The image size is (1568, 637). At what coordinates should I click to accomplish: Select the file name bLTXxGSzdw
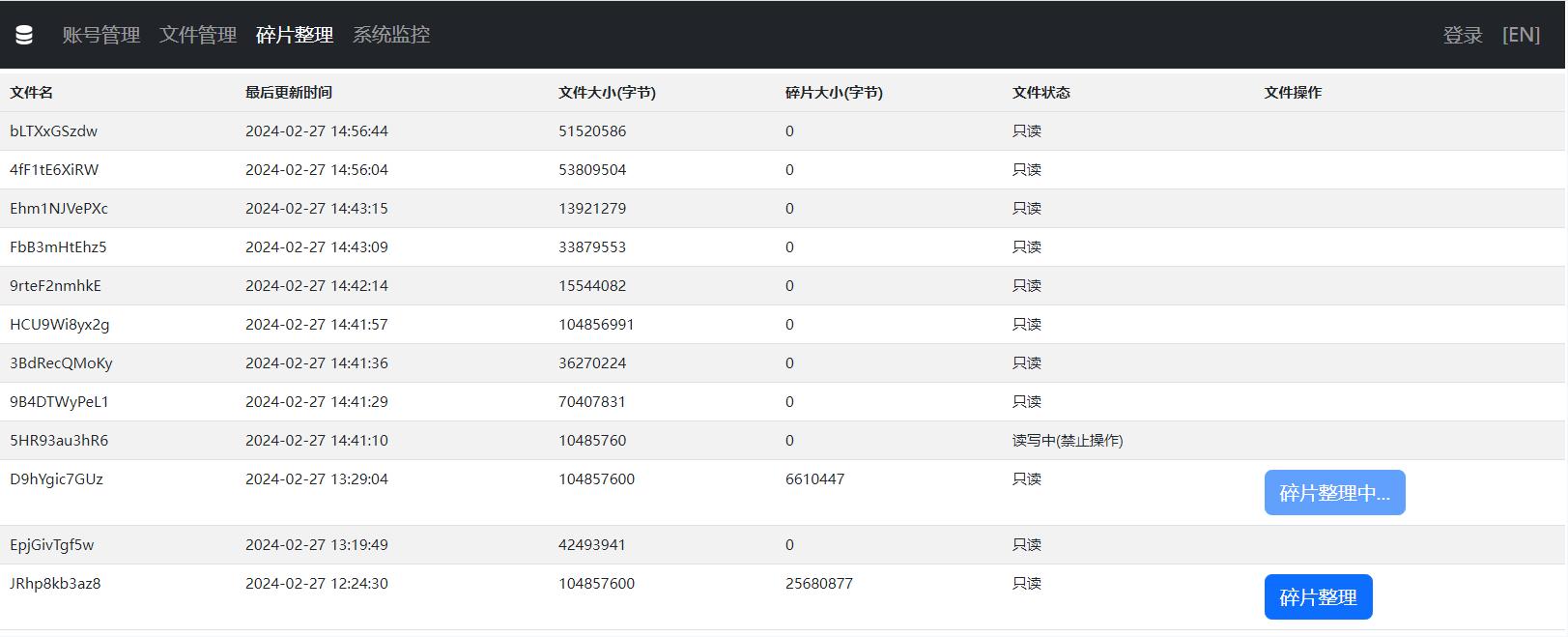click(54, 131)
